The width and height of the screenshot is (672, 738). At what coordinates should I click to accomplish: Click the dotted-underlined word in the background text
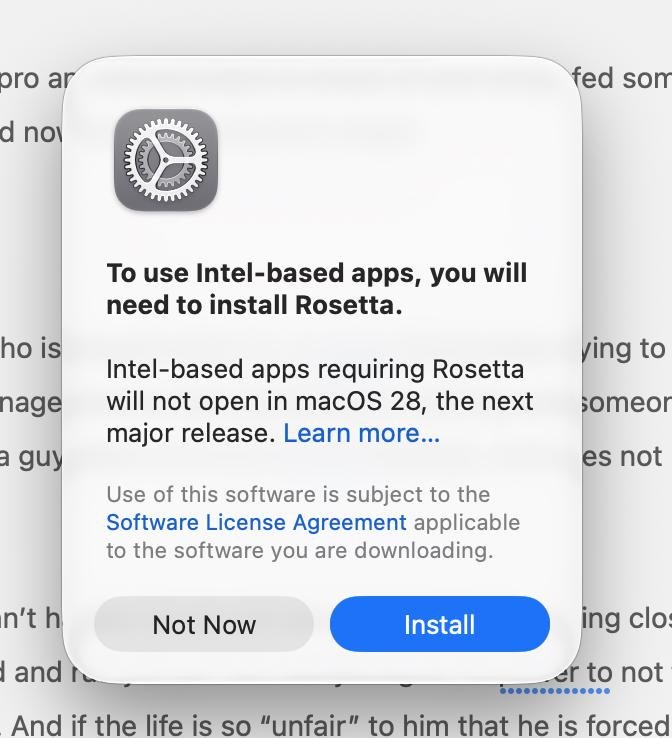point(555,674)
